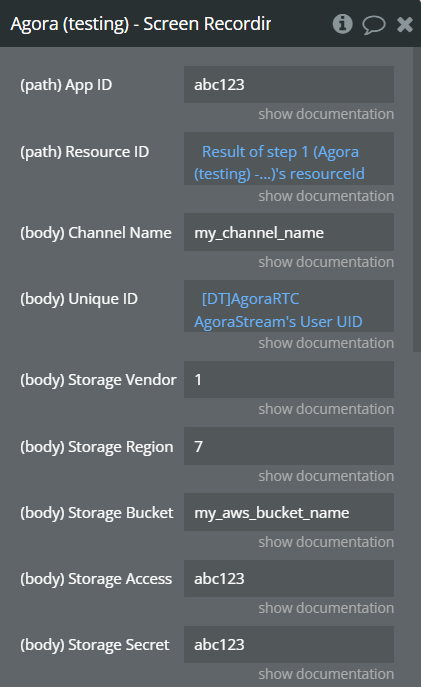Edit the Channel Name input field
The width and height of the screenshot is (421, 687).
pyautogui.click(x=289, y=232)
